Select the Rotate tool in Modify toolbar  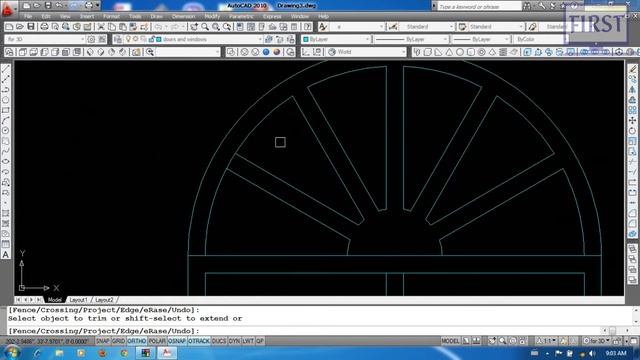click(x=632, y=131)
